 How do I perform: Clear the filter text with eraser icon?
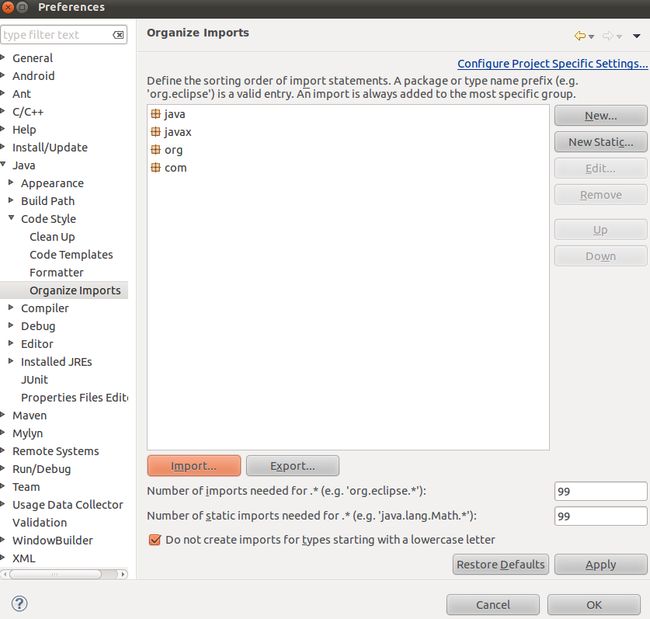119,35
